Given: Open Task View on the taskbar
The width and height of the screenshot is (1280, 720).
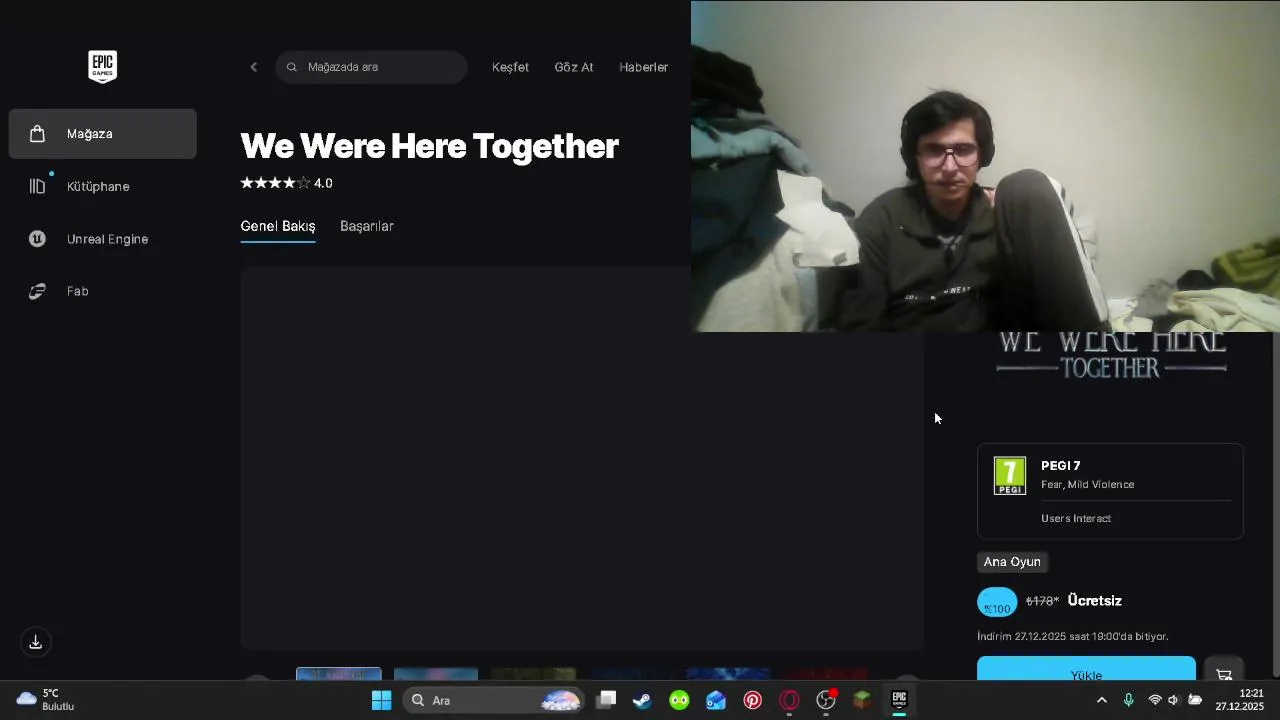Looking at the screenshot, I should click(606, 700).
